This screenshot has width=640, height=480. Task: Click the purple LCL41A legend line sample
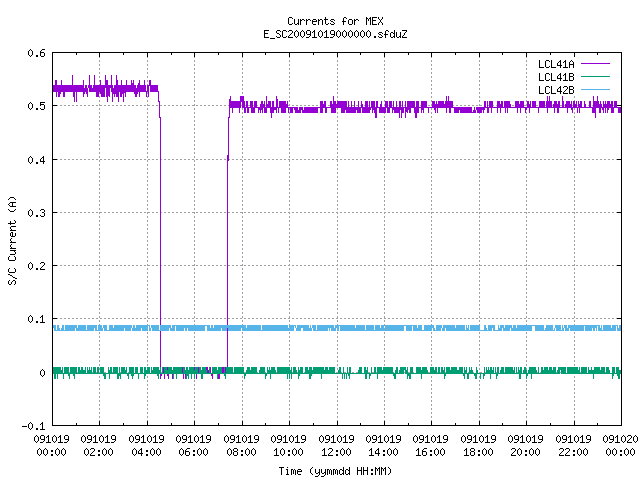[x=596, y=64]
